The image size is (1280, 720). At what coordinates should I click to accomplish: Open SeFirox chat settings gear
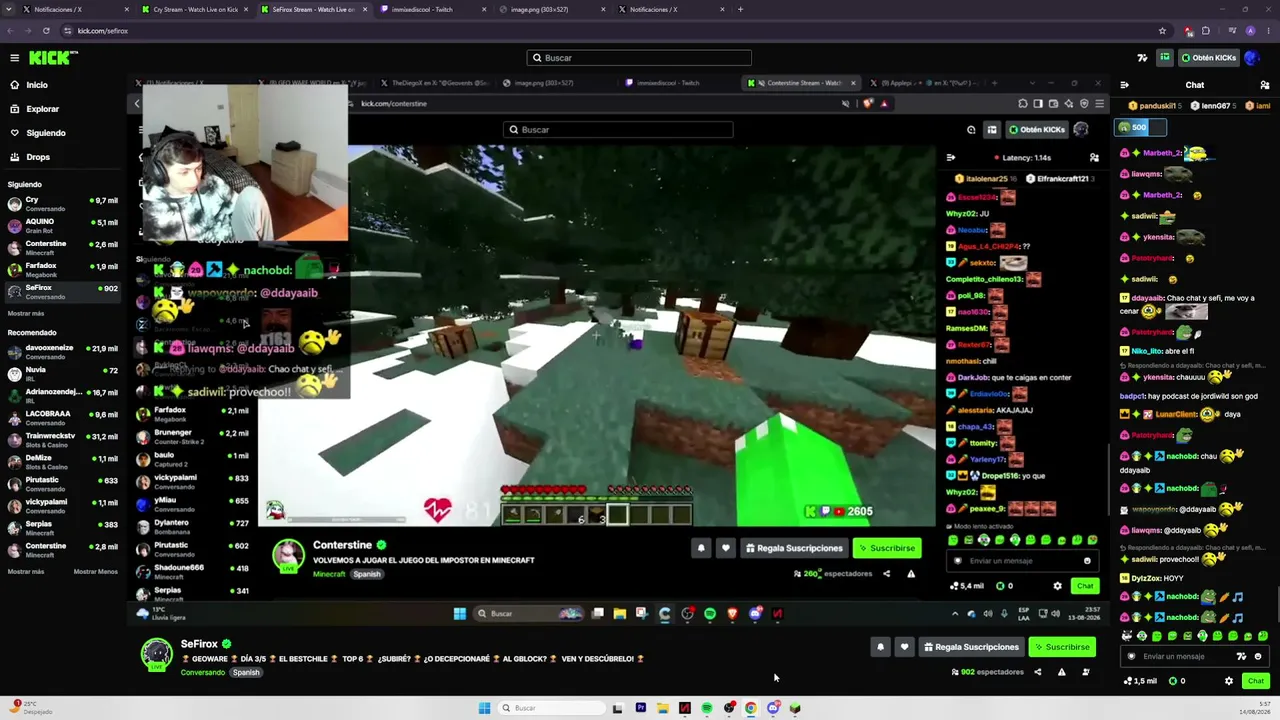pyautogui.click(x=1229, y=681)
